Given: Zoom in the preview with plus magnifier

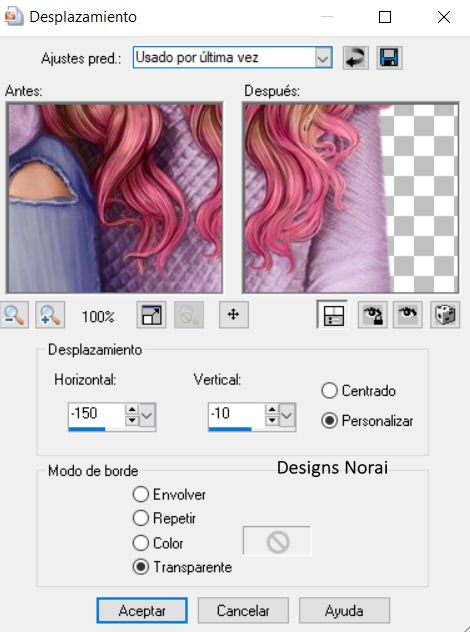Looking at the screenshot, I should (50, 315).
